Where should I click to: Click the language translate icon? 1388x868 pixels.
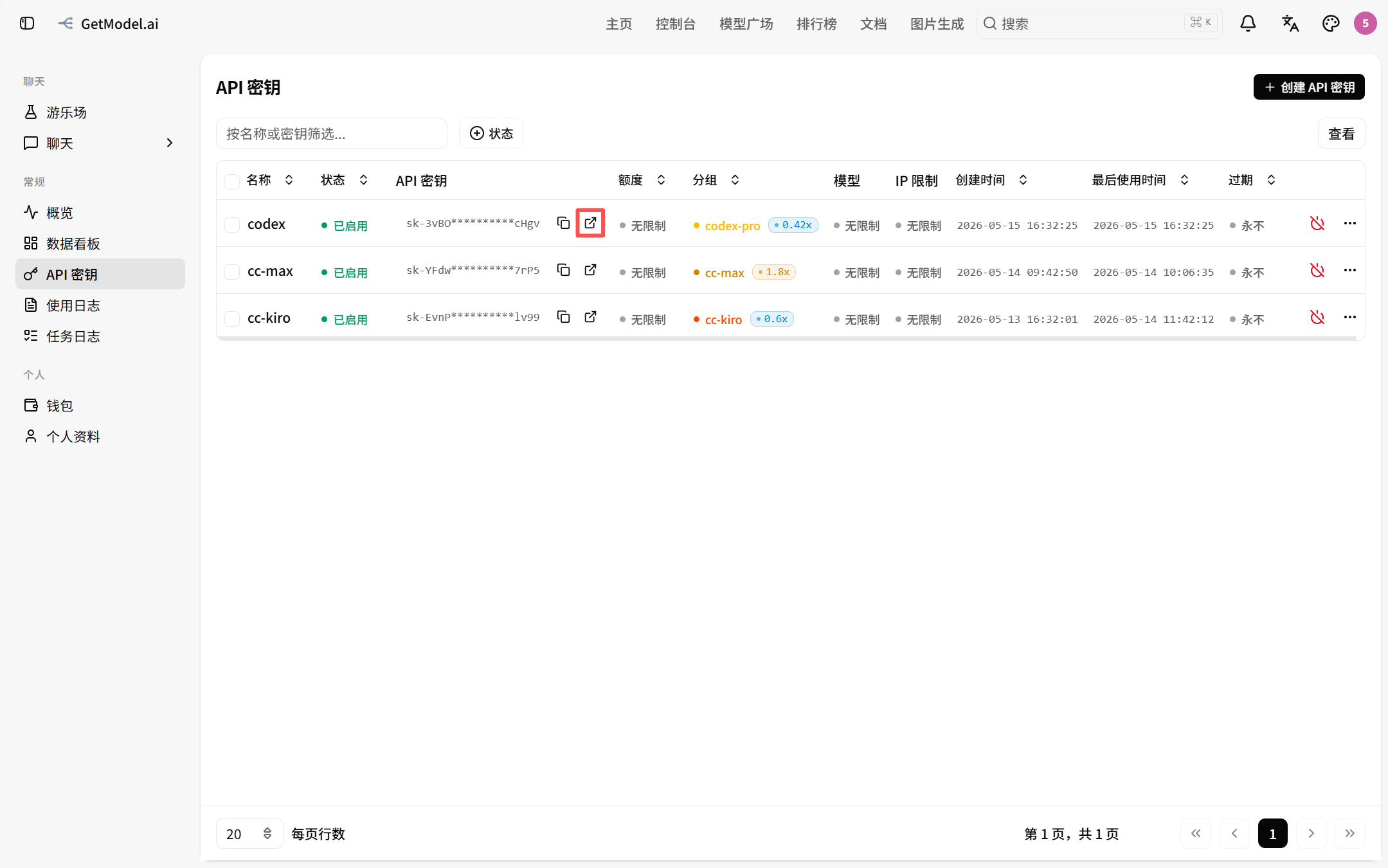coord(1290,24)
